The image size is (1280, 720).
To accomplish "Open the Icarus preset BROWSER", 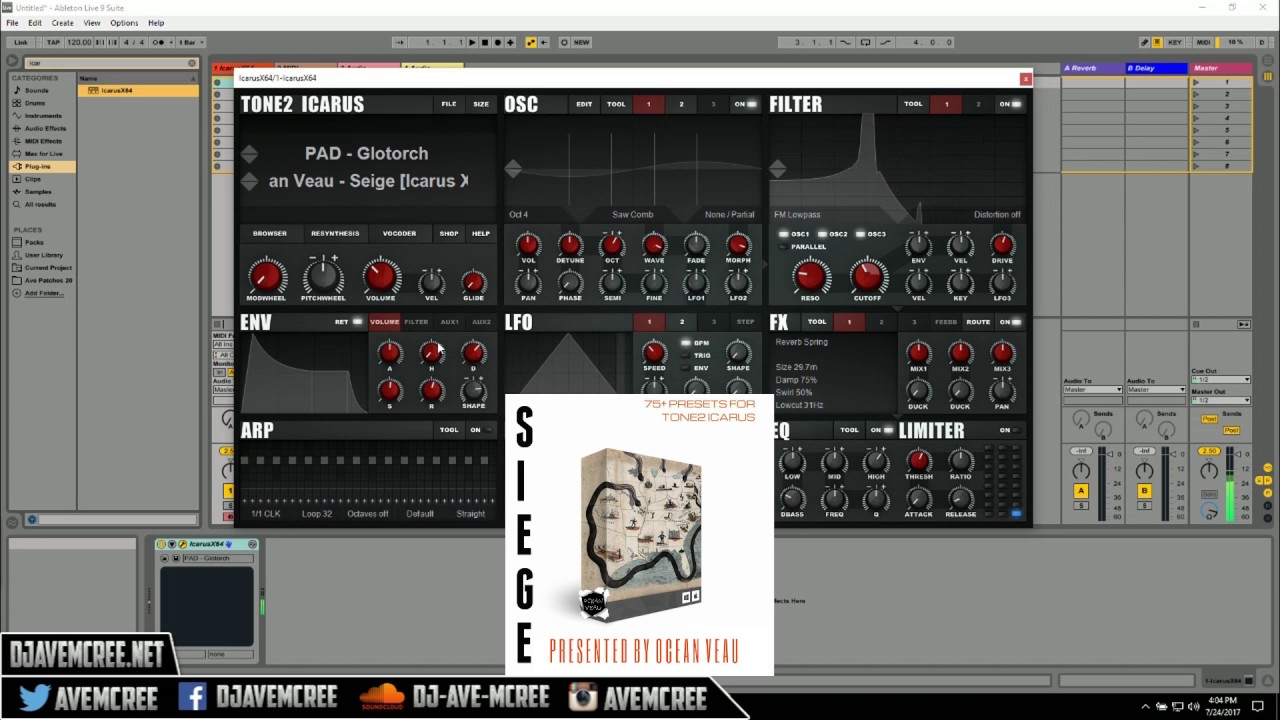I will [269, 234].
